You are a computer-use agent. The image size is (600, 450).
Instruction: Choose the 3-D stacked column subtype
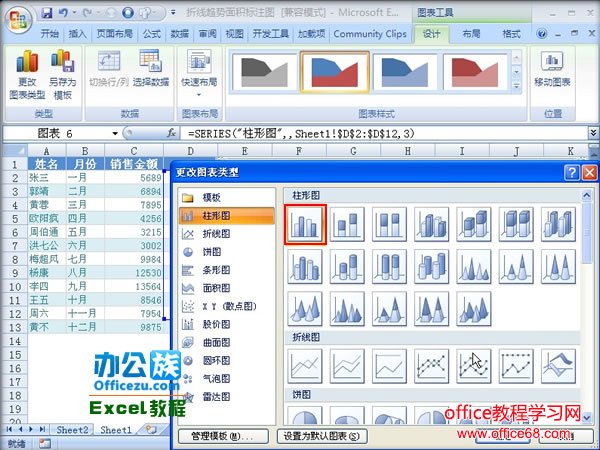473,224
